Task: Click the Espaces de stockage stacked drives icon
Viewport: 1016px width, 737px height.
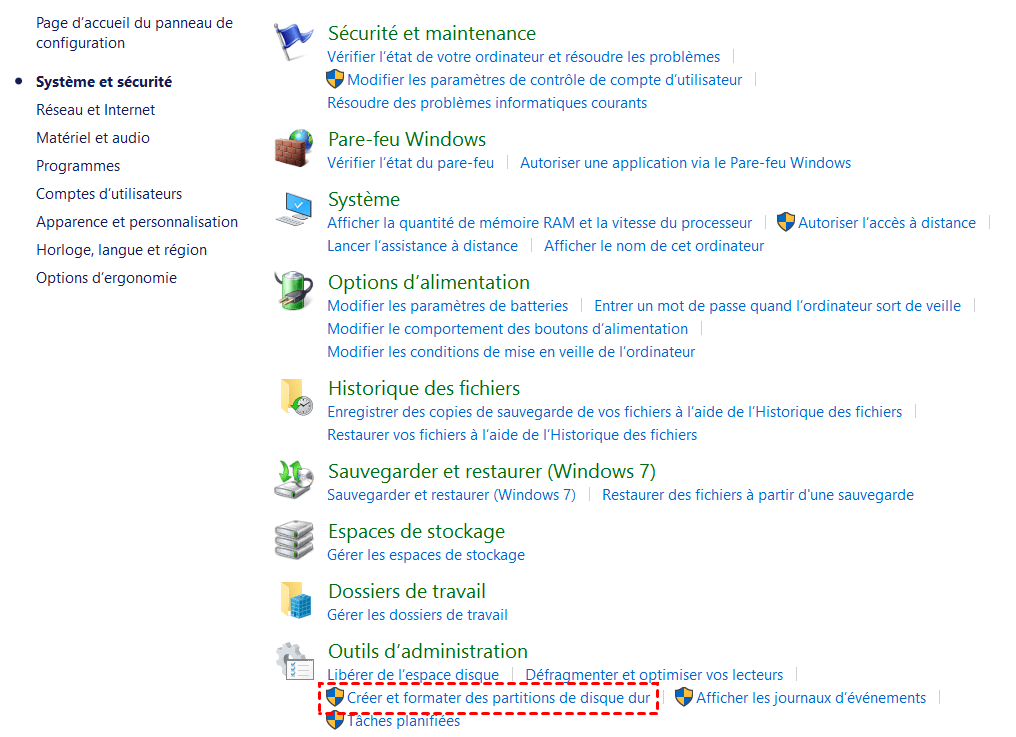Action: pyautogui.click(x=294, y=539)
